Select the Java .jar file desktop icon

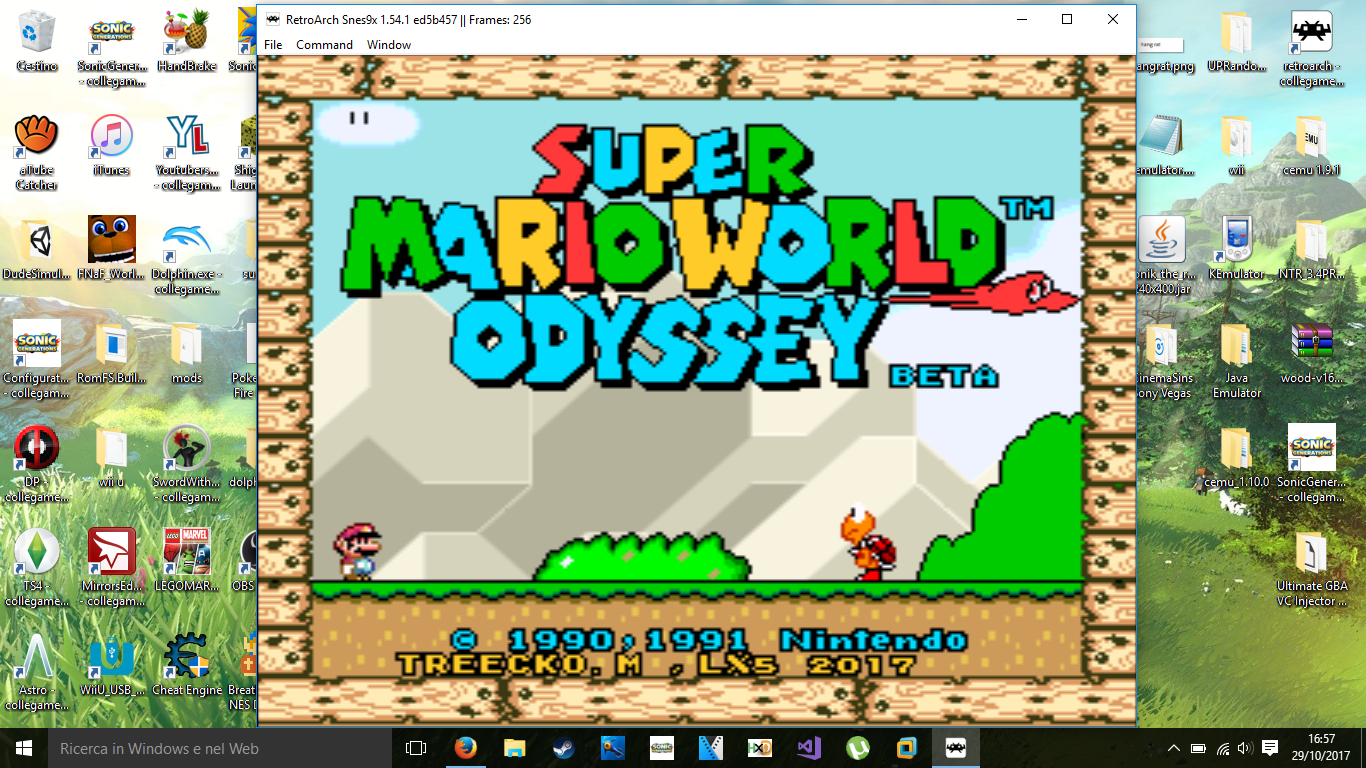1161,255
